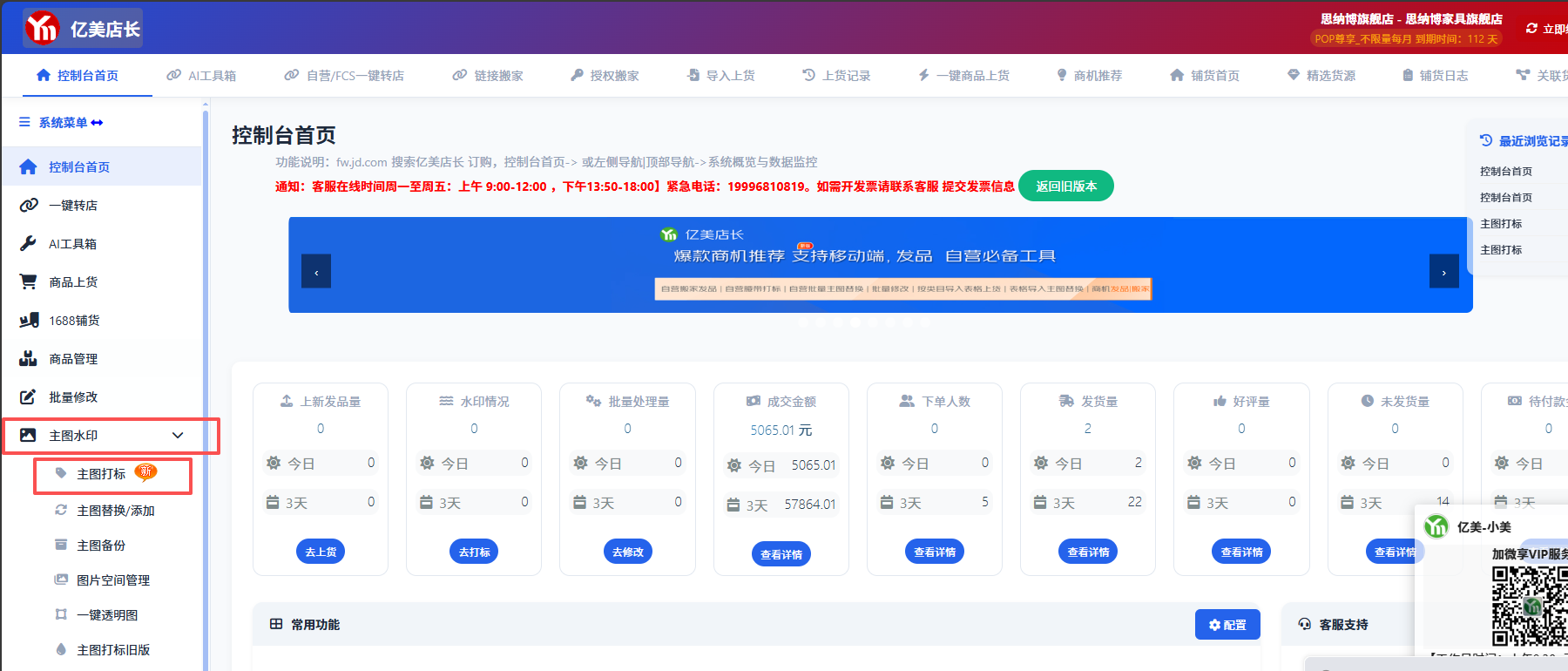This screenshot has height=671, width=1568.
Task: Go to next banner slide arrow
Action: tap(1443, 272)
